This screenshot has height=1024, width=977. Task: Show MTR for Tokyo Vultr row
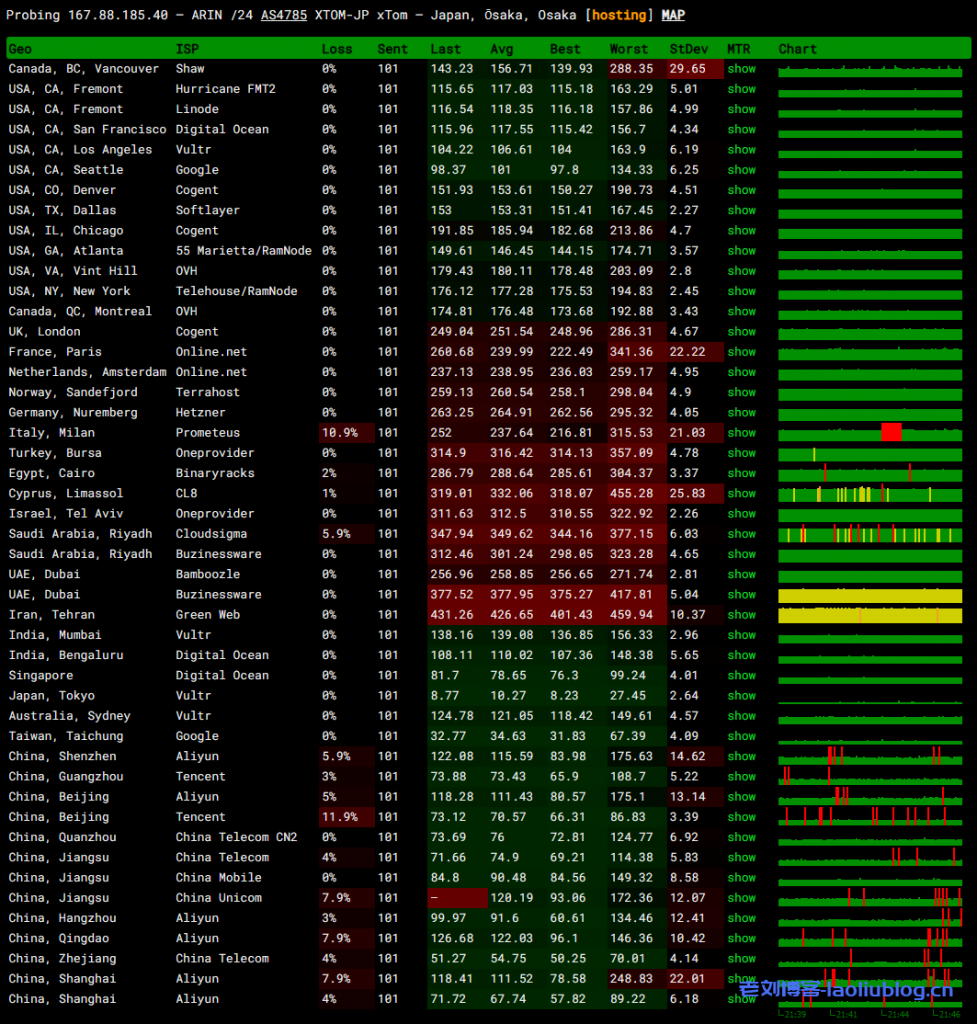coord(741,696)
